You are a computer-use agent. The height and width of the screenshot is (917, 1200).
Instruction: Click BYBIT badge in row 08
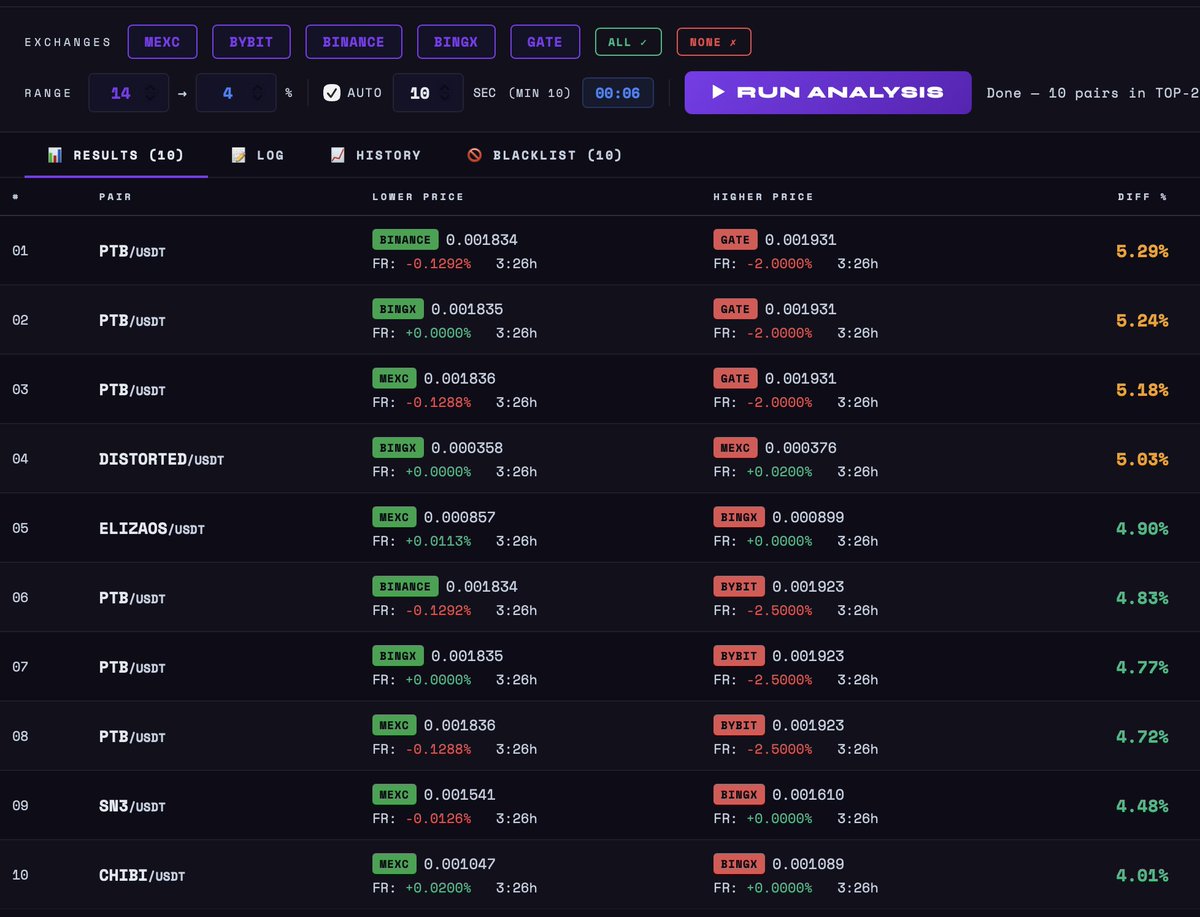(739, 725)
